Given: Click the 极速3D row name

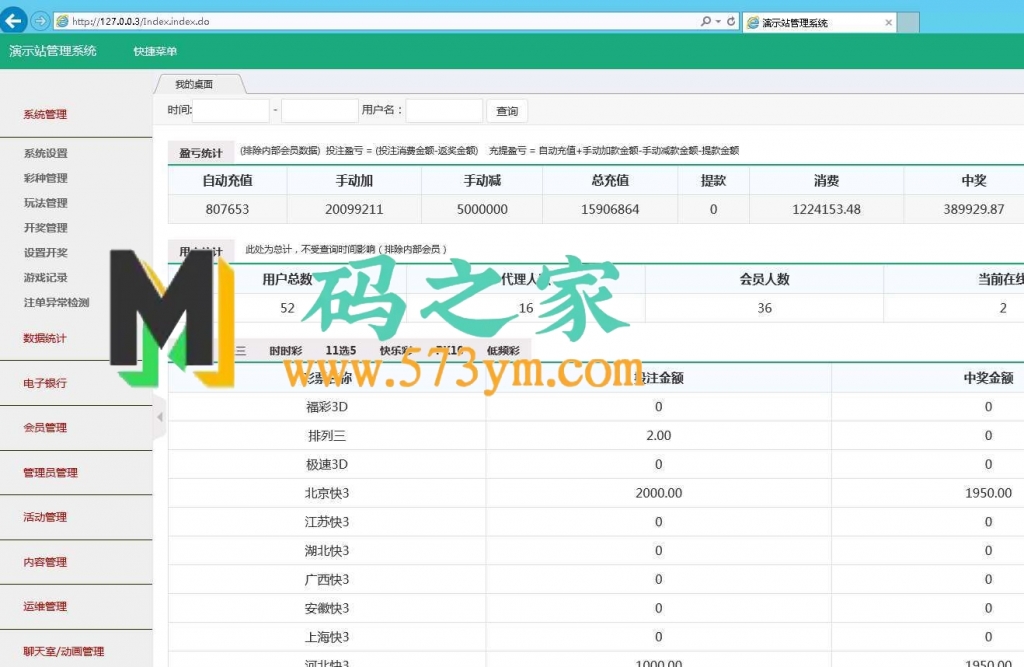Looking at the screenshot, I should pyautogui.click(x=327, y=464).
